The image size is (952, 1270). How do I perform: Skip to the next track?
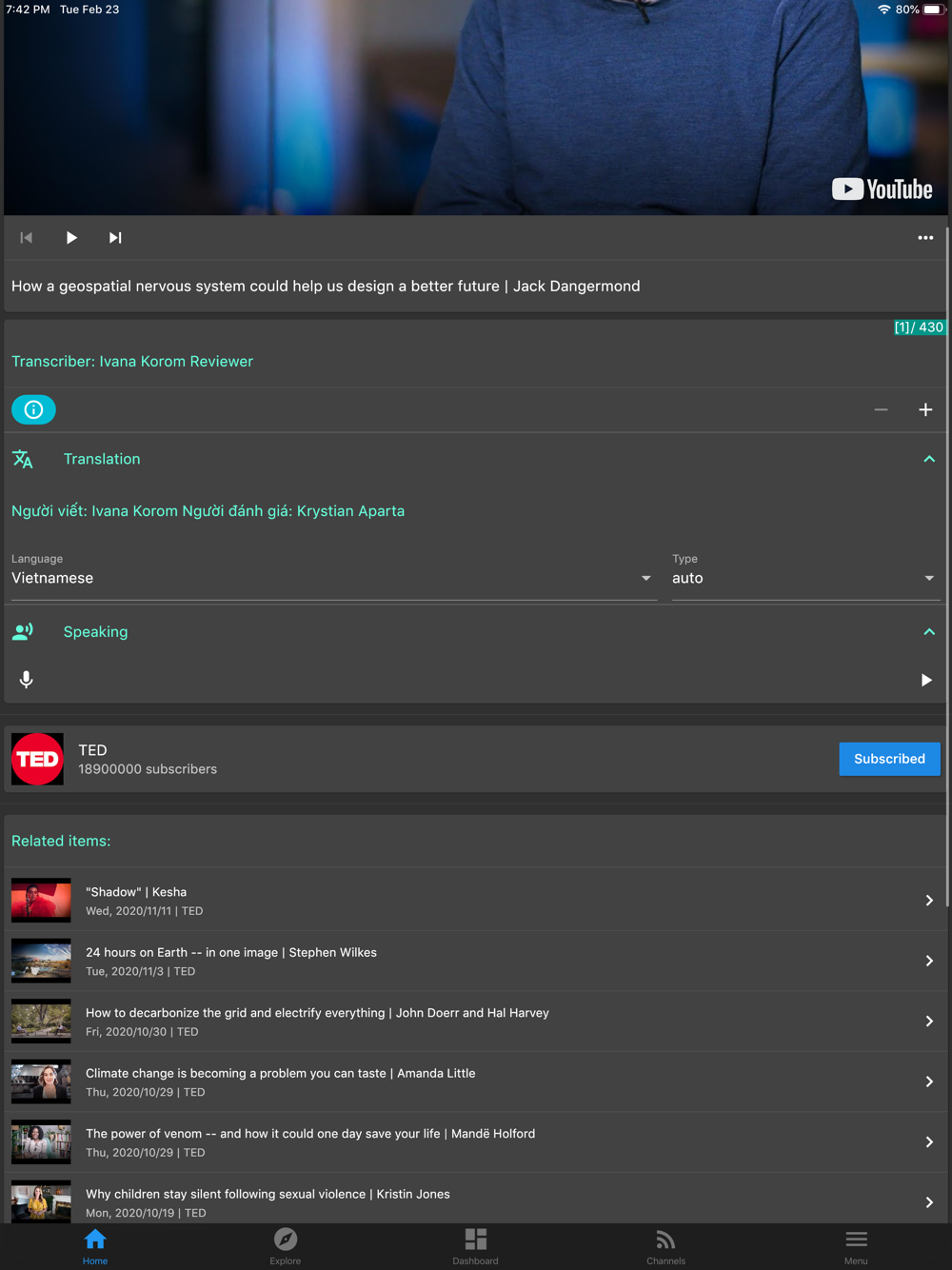(x=115, y=238)
